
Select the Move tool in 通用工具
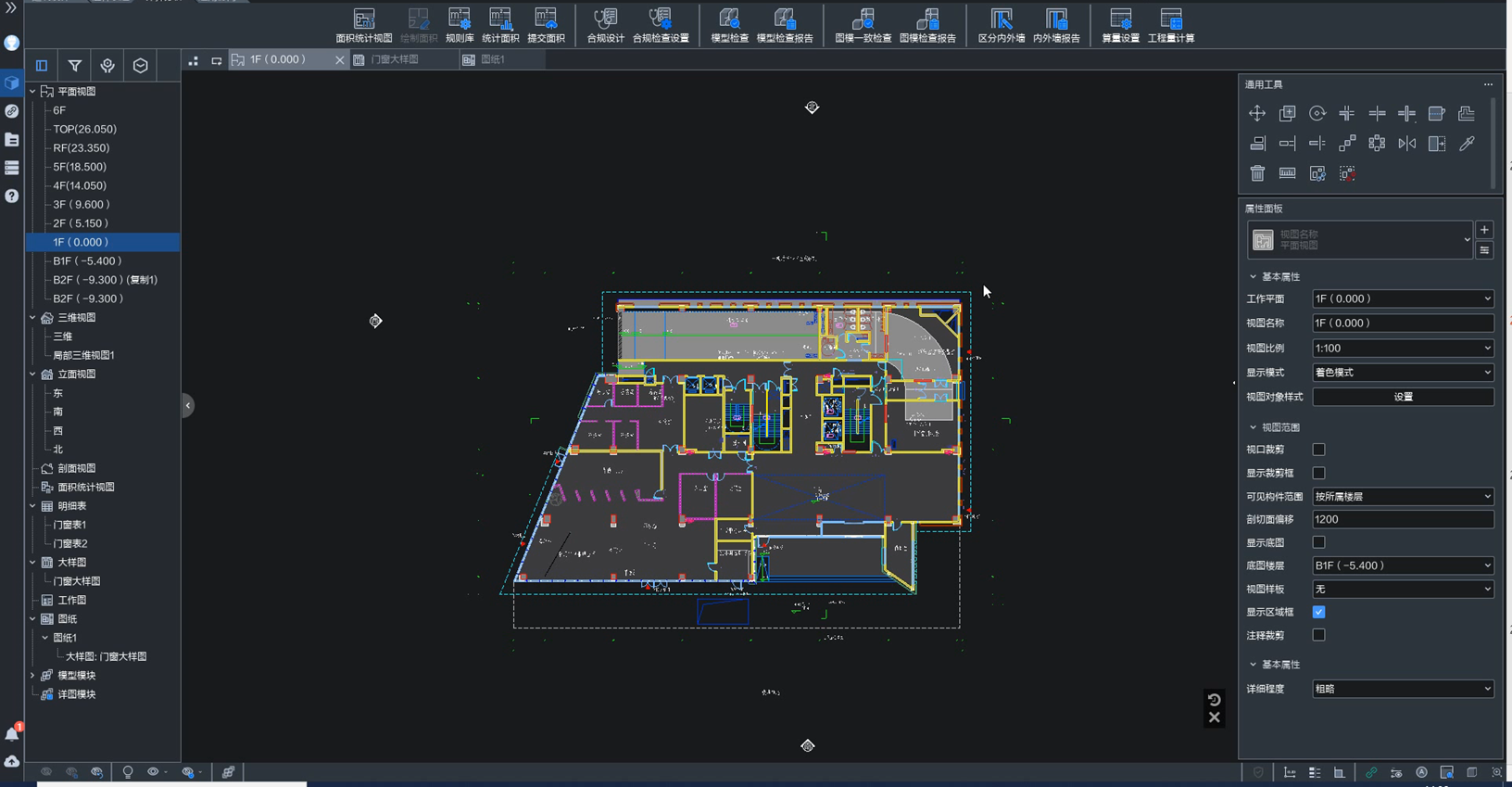(x=1257, y=113)
